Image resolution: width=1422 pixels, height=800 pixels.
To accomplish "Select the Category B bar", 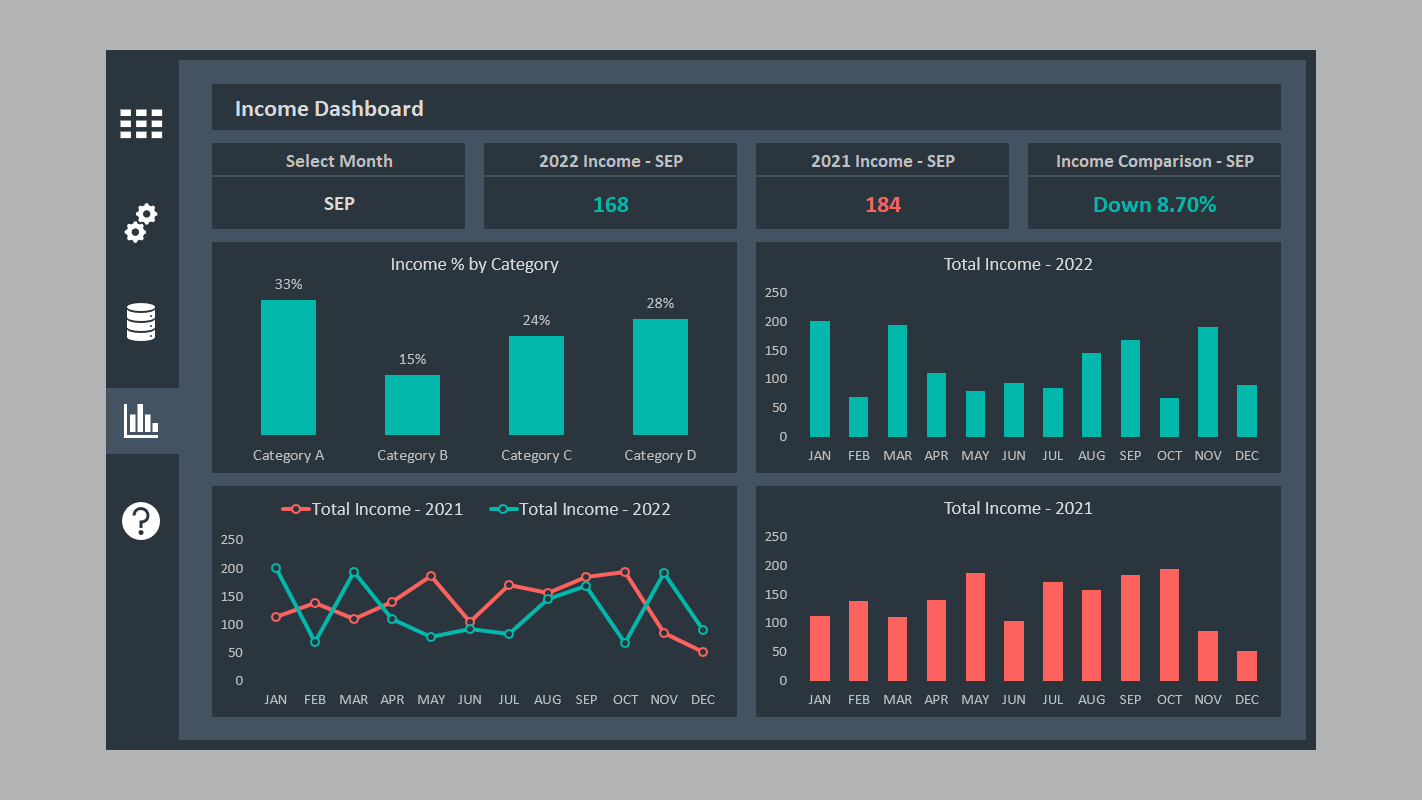I will click(412, 405).
